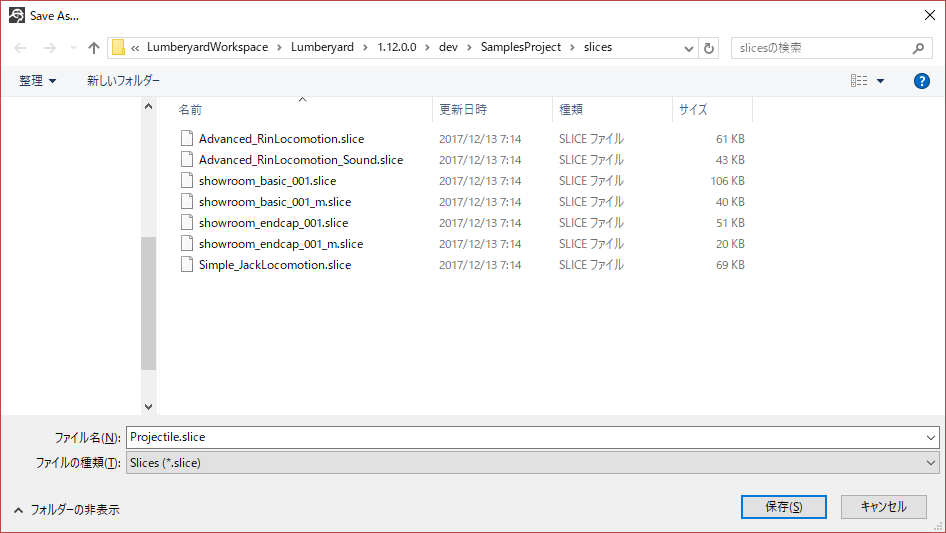
Task: Click the search magnifier icon
Action: click(918, 48)
